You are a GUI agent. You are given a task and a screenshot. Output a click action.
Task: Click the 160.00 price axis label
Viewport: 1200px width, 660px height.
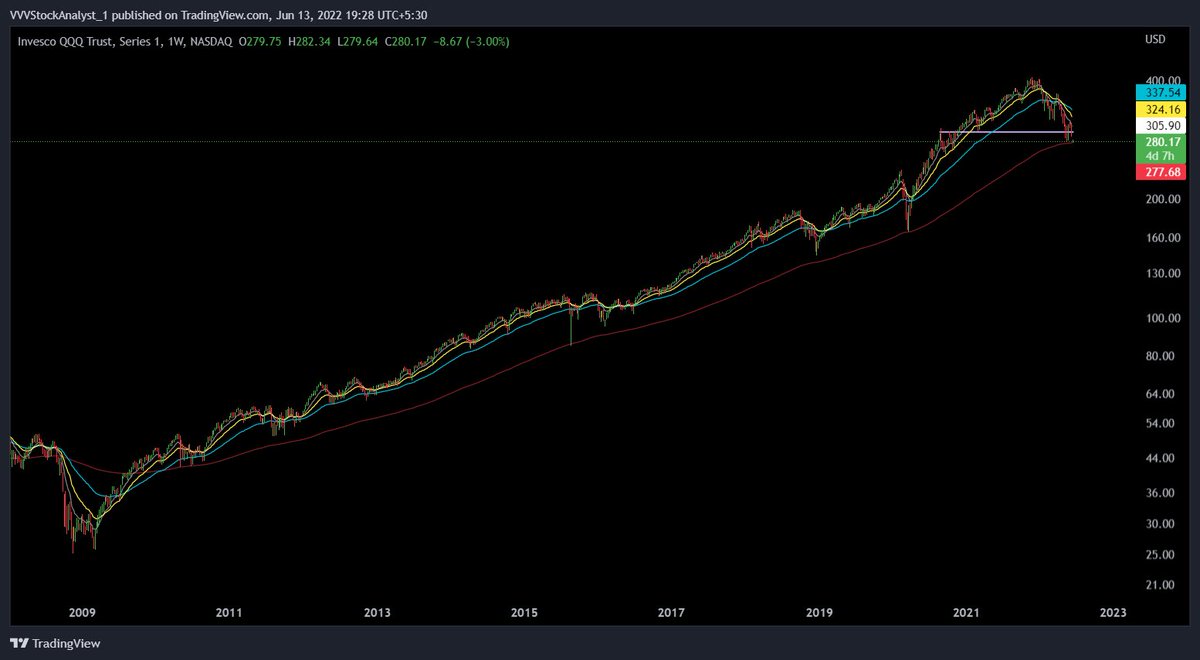[x=1162, y=238]
